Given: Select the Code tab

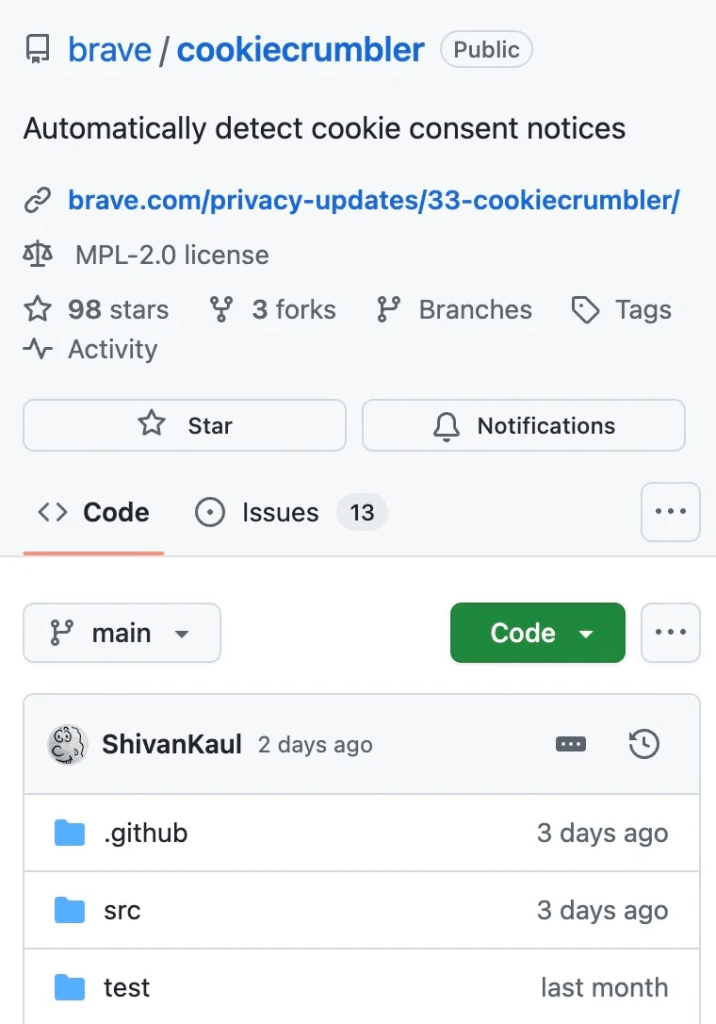Looking at the screenshot, I should pos(94,513).
